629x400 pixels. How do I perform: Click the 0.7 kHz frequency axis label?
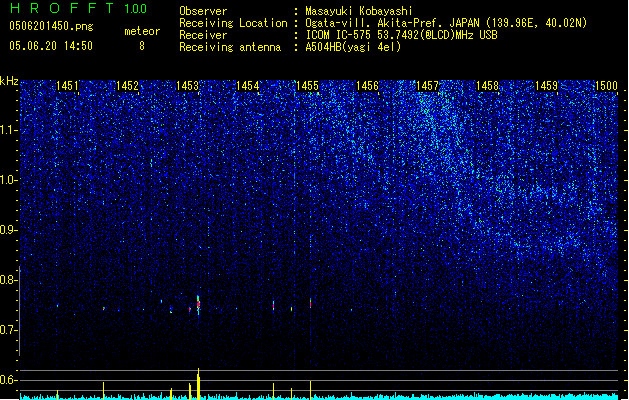click(x=8, y=330)
